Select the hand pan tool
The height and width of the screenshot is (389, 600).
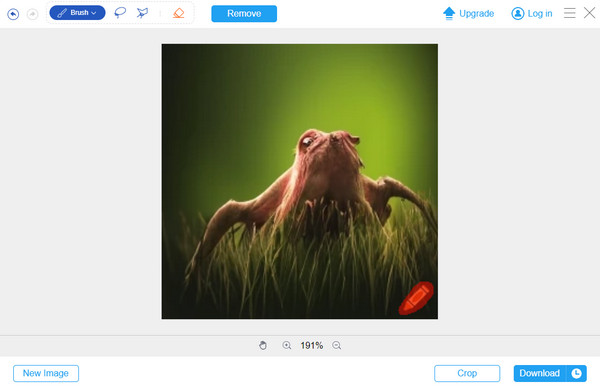click(263, 345)
